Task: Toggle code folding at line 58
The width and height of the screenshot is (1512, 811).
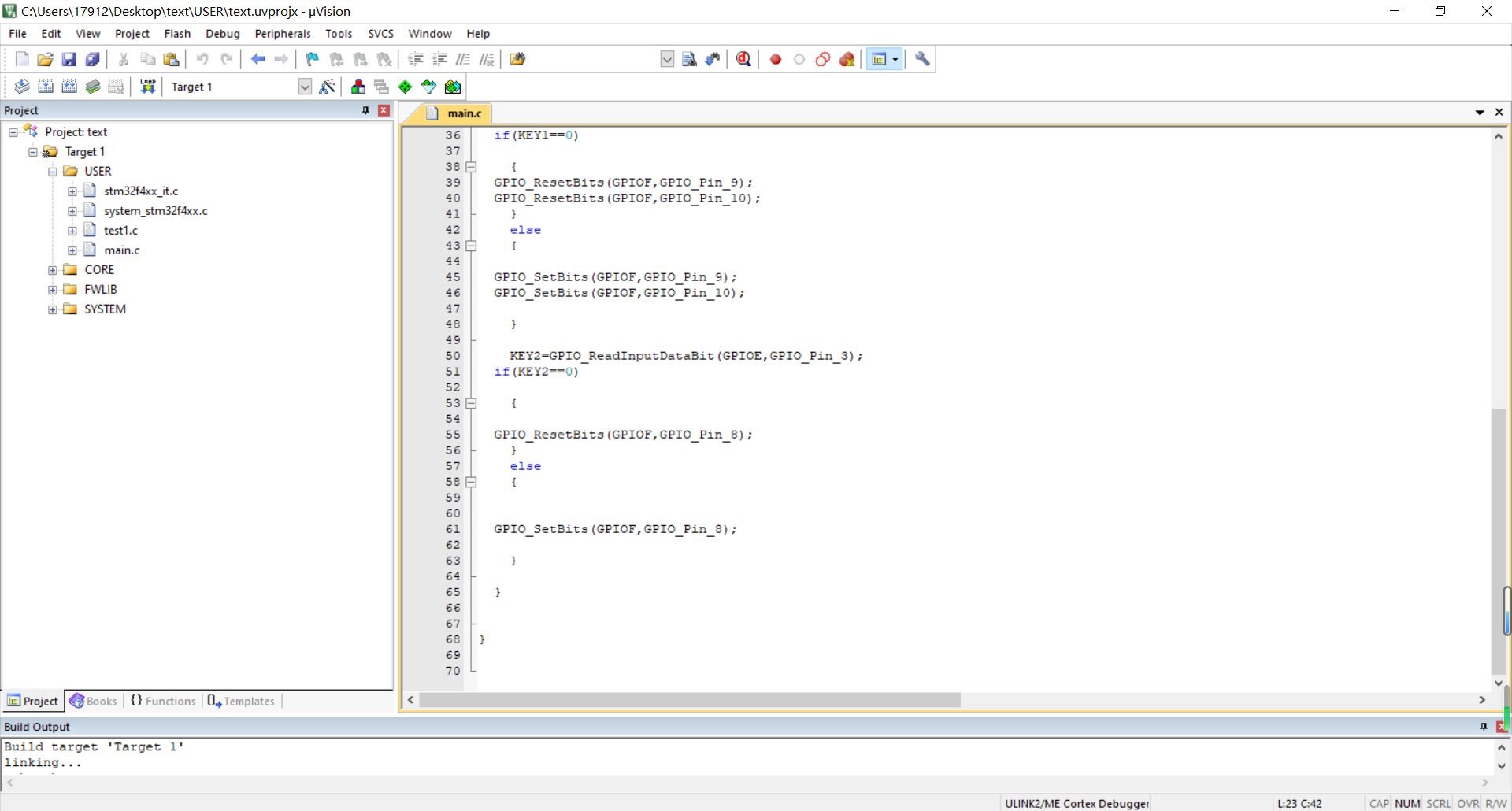Action: (x=471, y=482)
